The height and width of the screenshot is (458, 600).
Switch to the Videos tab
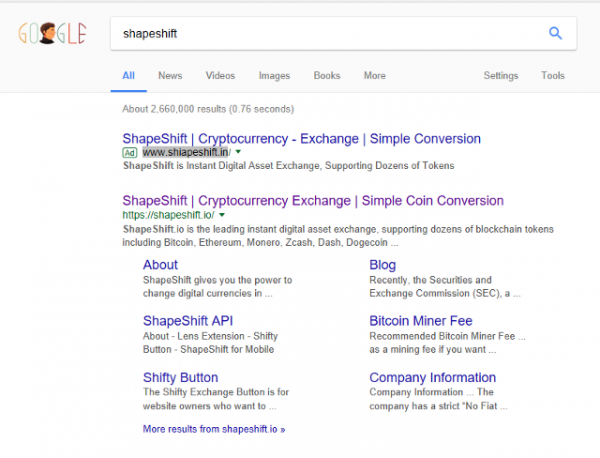pos(220,76)
